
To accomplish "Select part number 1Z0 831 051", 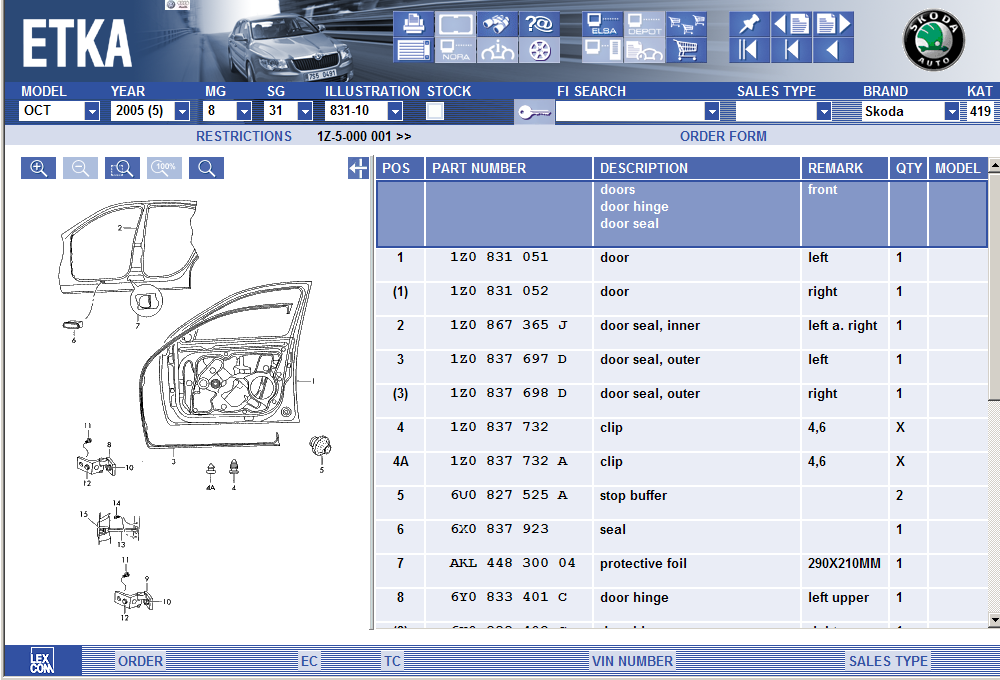I will (499, 257).
